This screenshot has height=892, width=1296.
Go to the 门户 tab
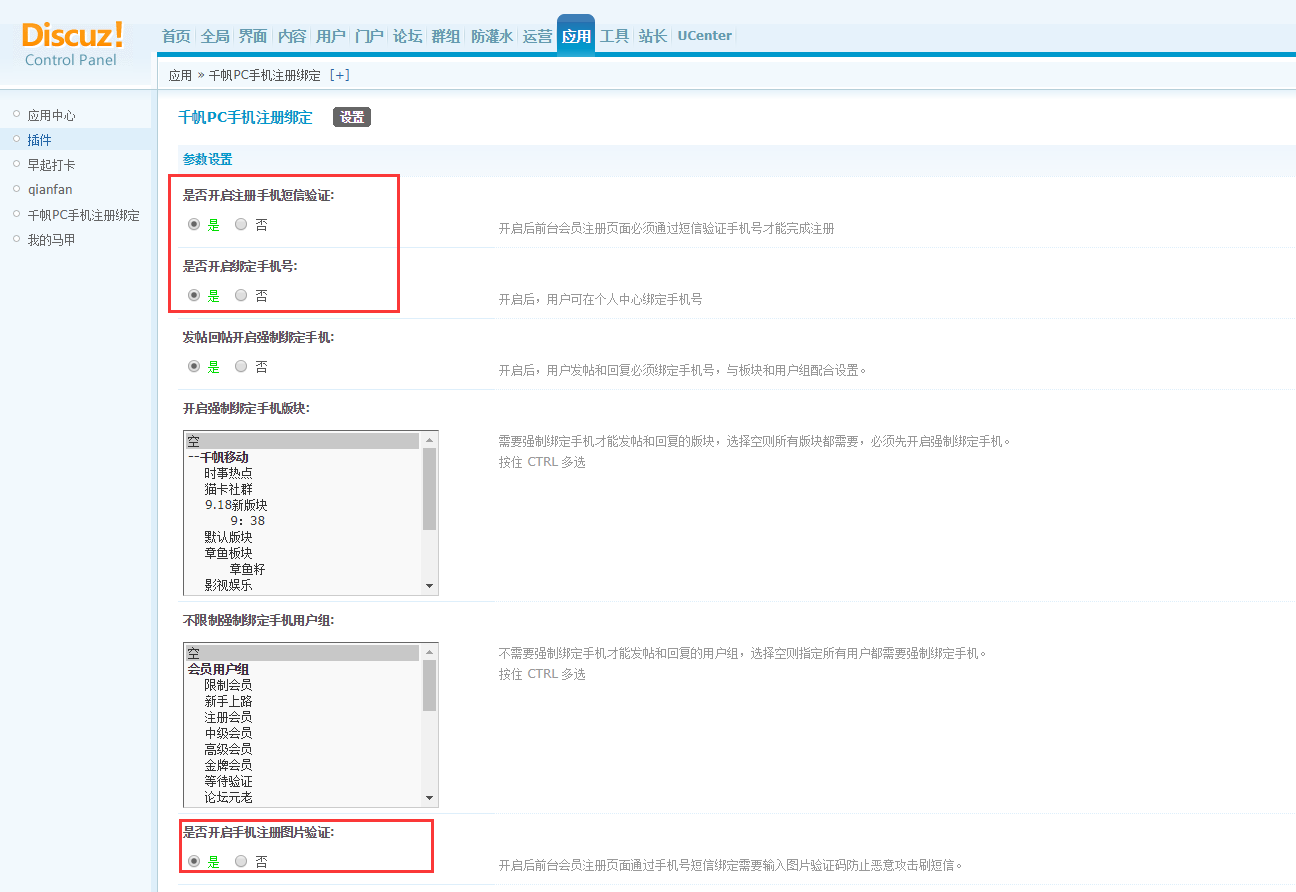[x=369, y=36]
